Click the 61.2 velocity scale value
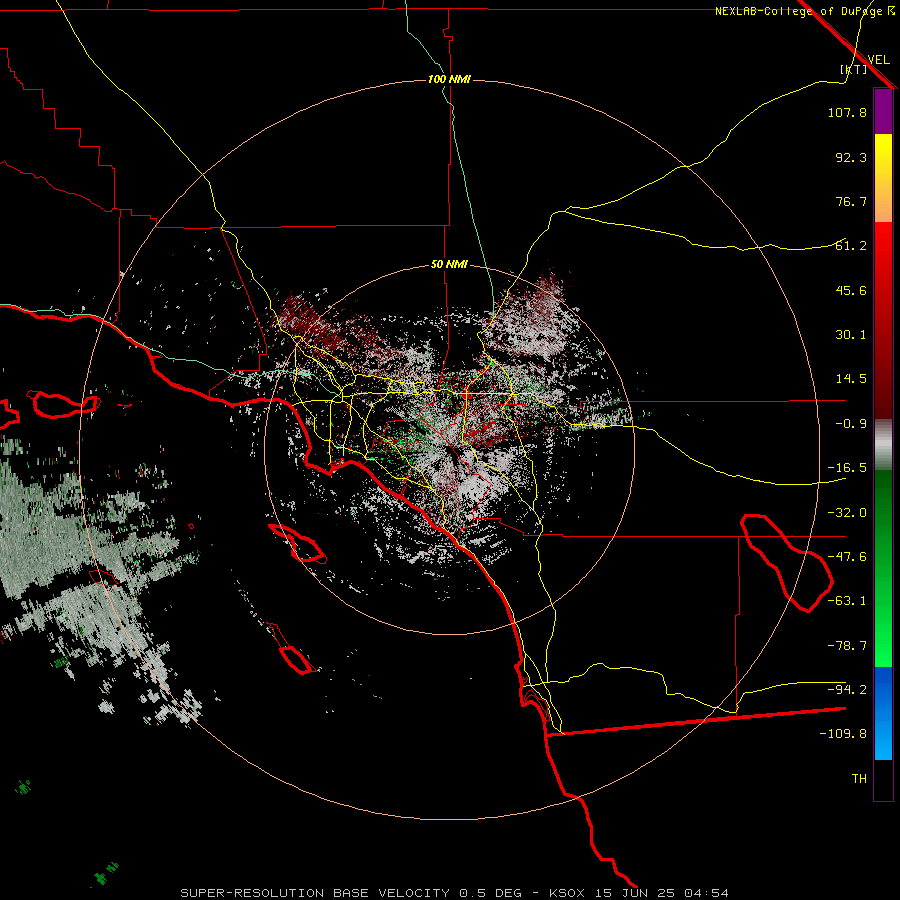 (x=851, y=246)
